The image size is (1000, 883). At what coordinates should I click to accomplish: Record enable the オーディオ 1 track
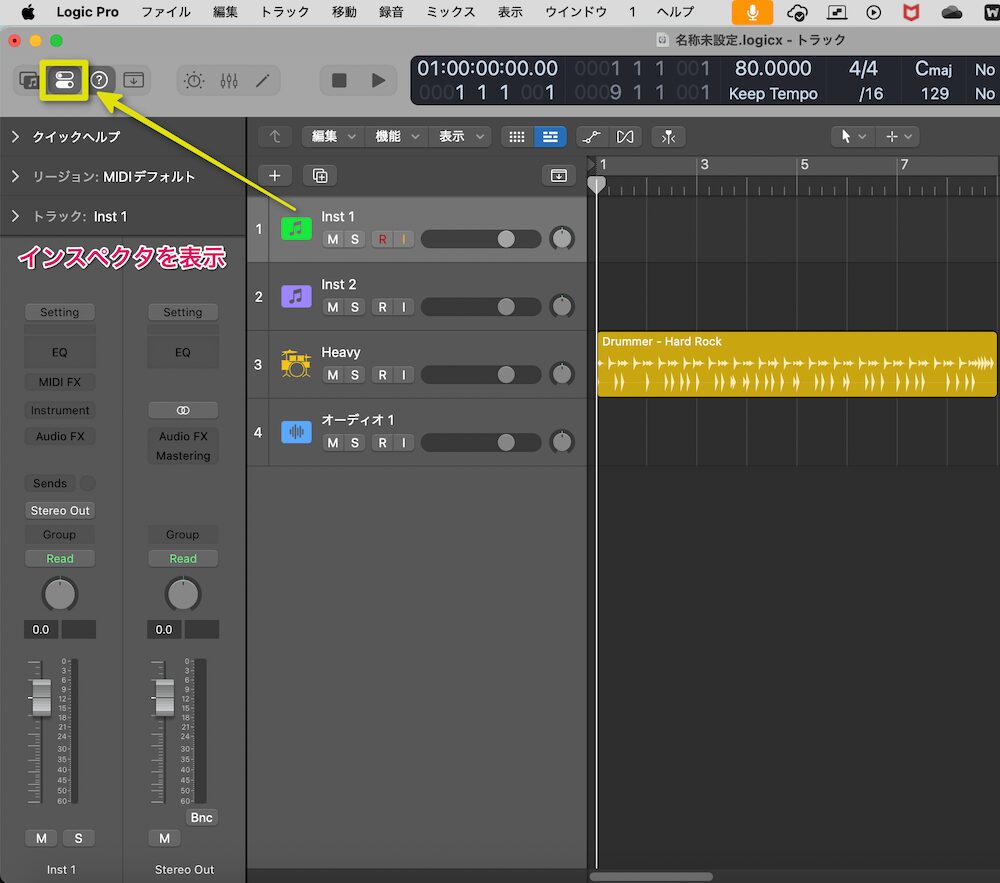(383, 442)
